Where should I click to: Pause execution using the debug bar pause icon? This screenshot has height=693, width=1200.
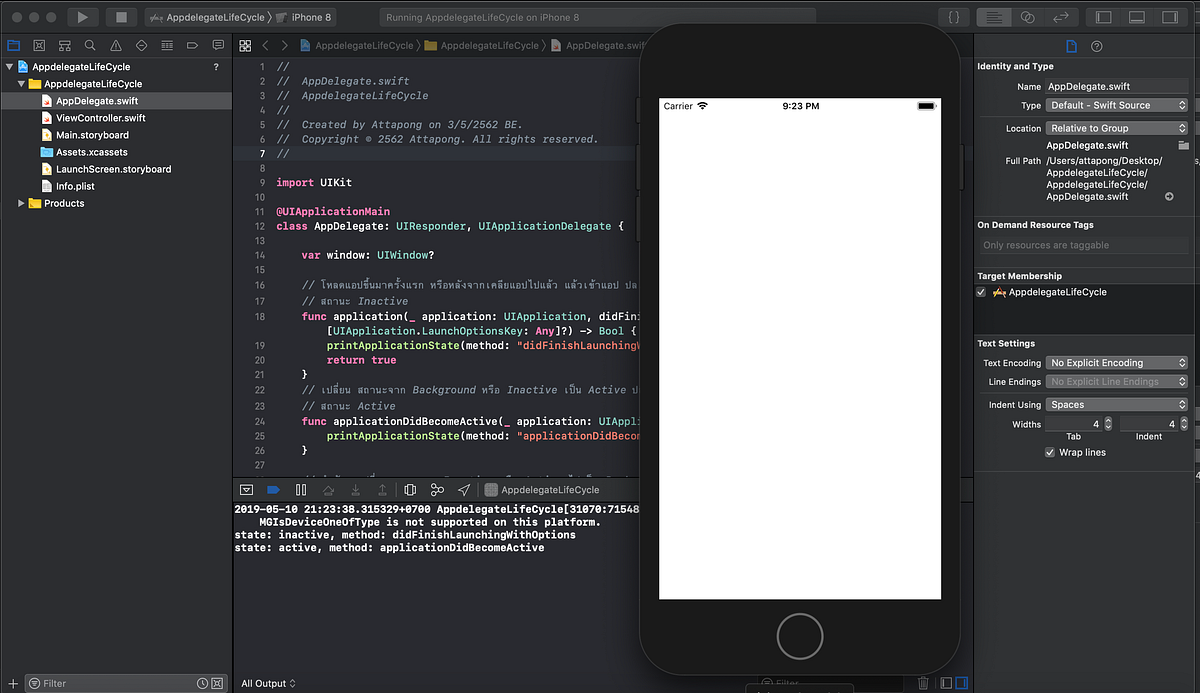click(x=301, y=489)
